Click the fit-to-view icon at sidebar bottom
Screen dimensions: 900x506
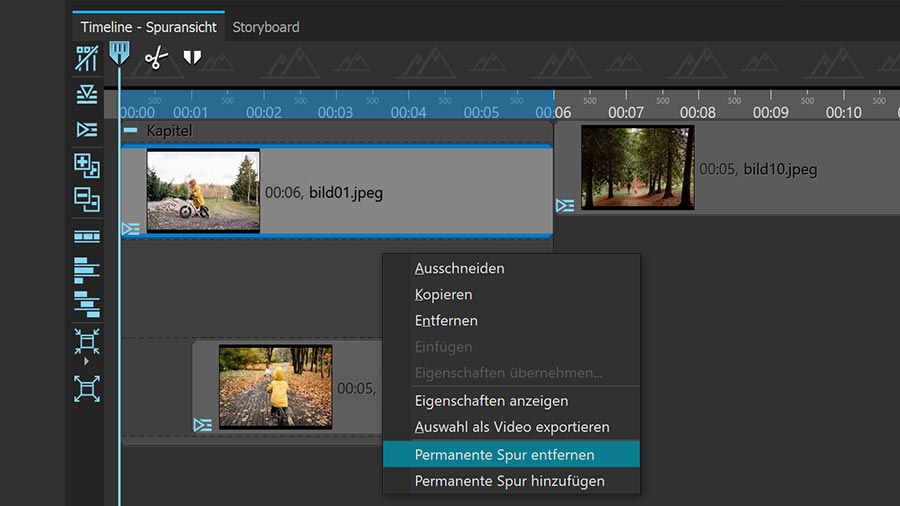[87, 388]
